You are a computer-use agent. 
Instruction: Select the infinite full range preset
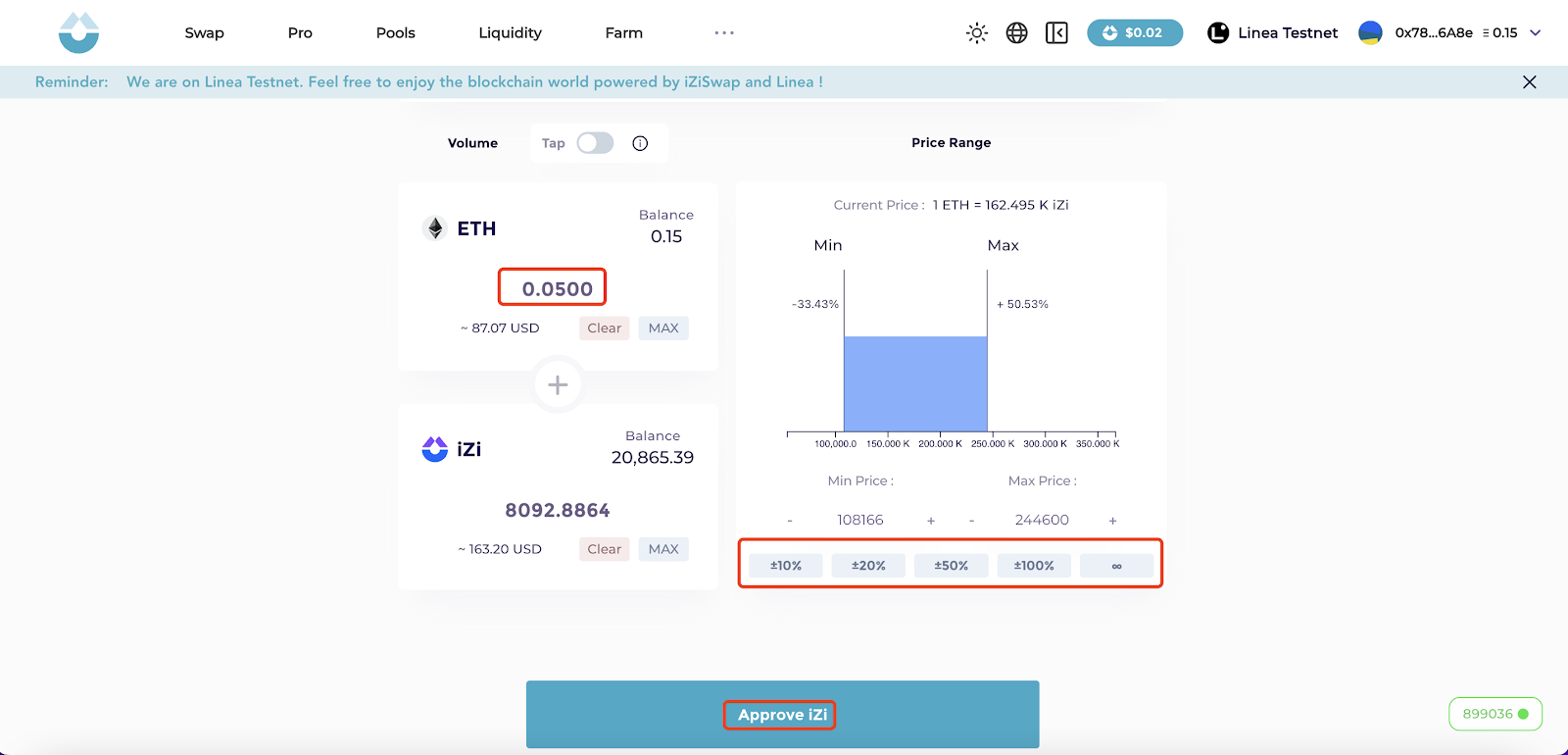(1116, 566)
